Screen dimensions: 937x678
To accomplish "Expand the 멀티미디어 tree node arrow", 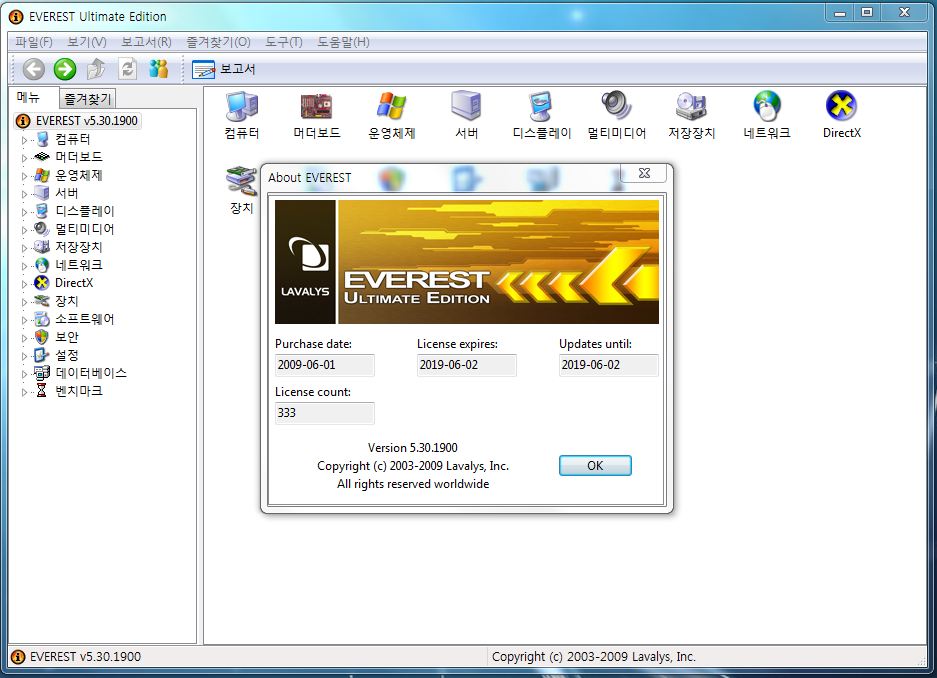I will [25, 230].
